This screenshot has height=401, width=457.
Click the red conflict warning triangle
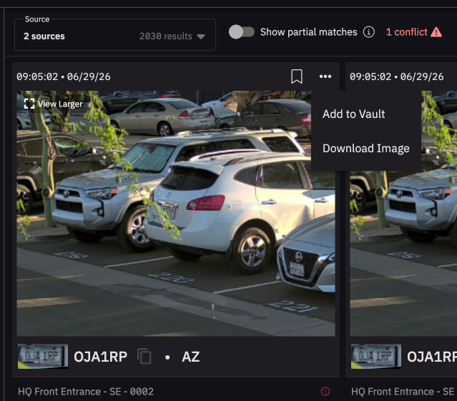(436, 32)
